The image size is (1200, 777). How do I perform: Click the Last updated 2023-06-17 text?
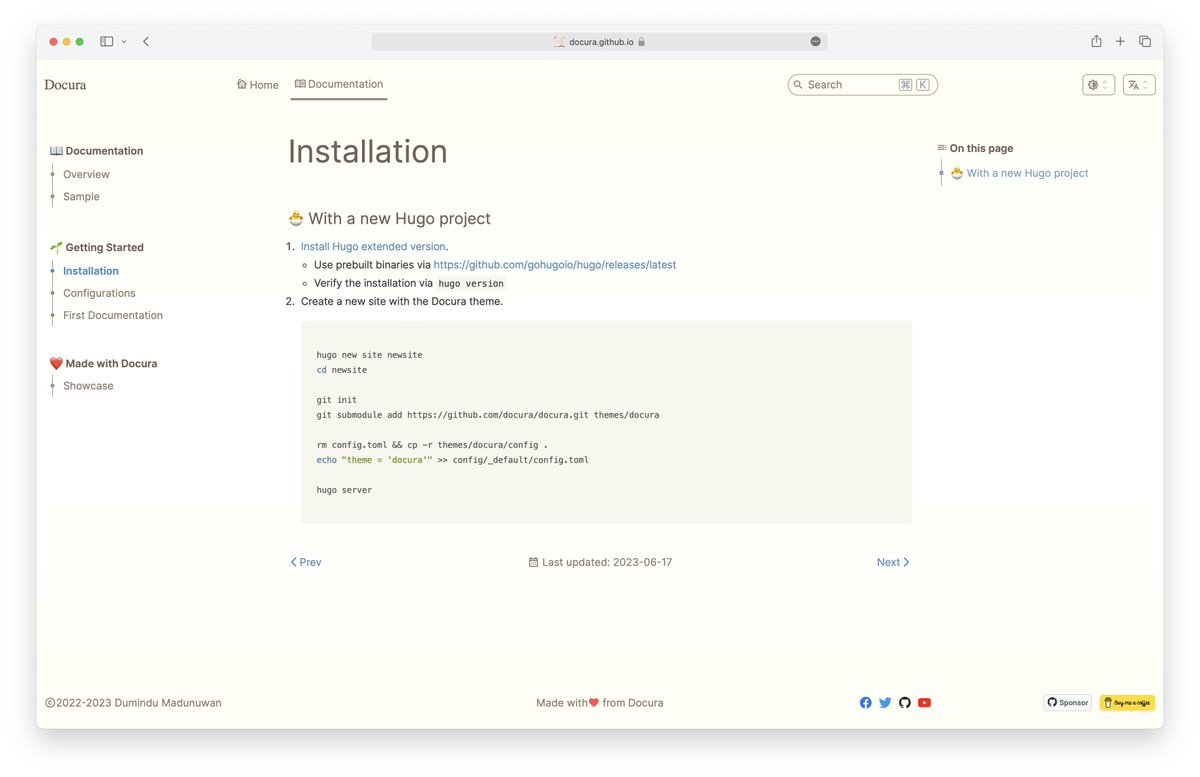tap(600, 562)
